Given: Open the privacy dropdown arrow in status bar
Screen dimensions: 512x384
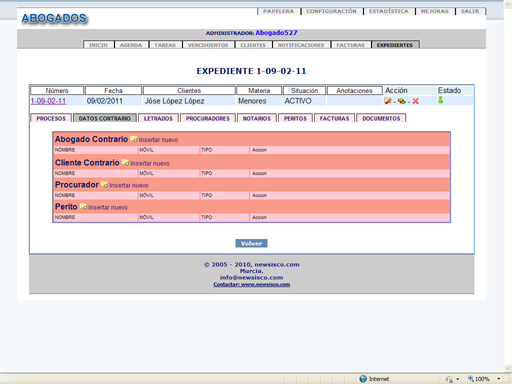Looking at the screenshot, I should click(x=458, y=379).
